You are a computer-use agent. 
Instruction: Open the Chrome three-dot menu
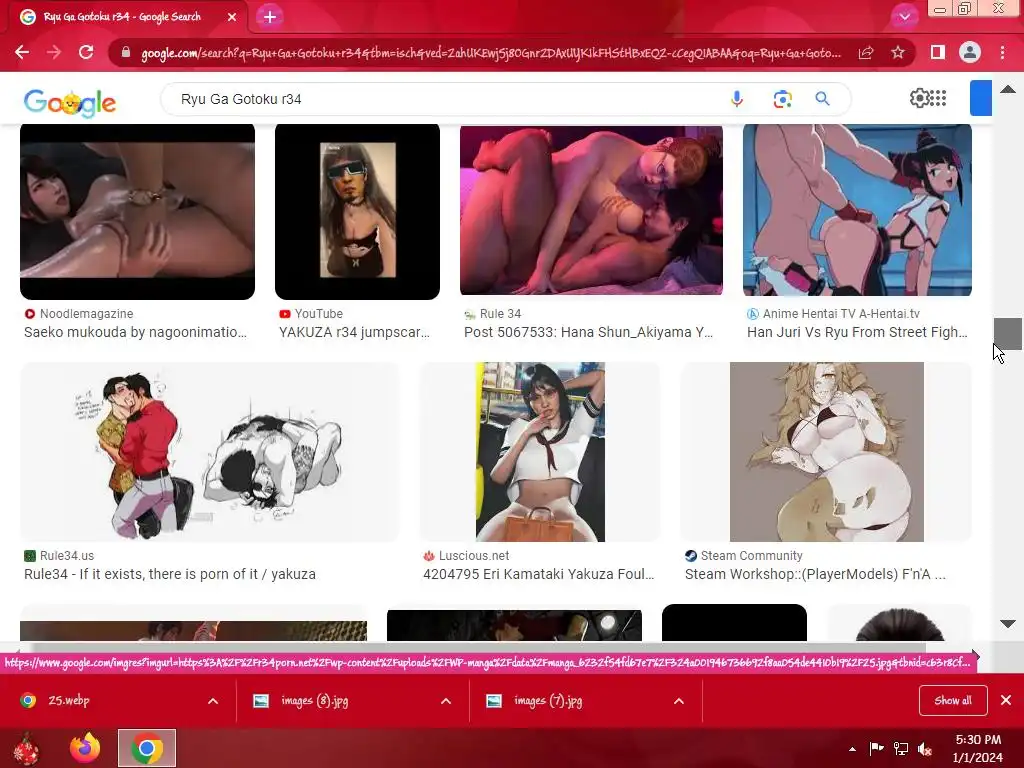1002,52
